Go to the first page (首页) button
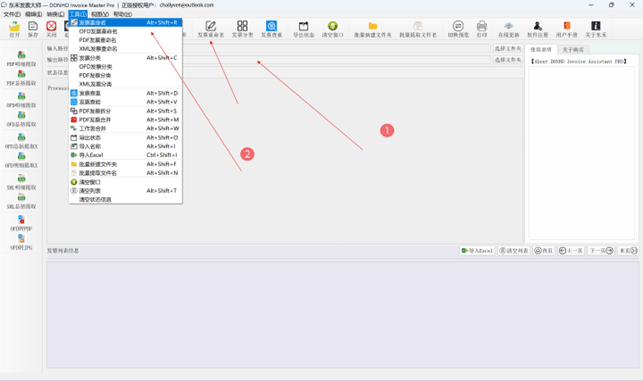Viewport: 643px width, 381px height. click(543, 251)
